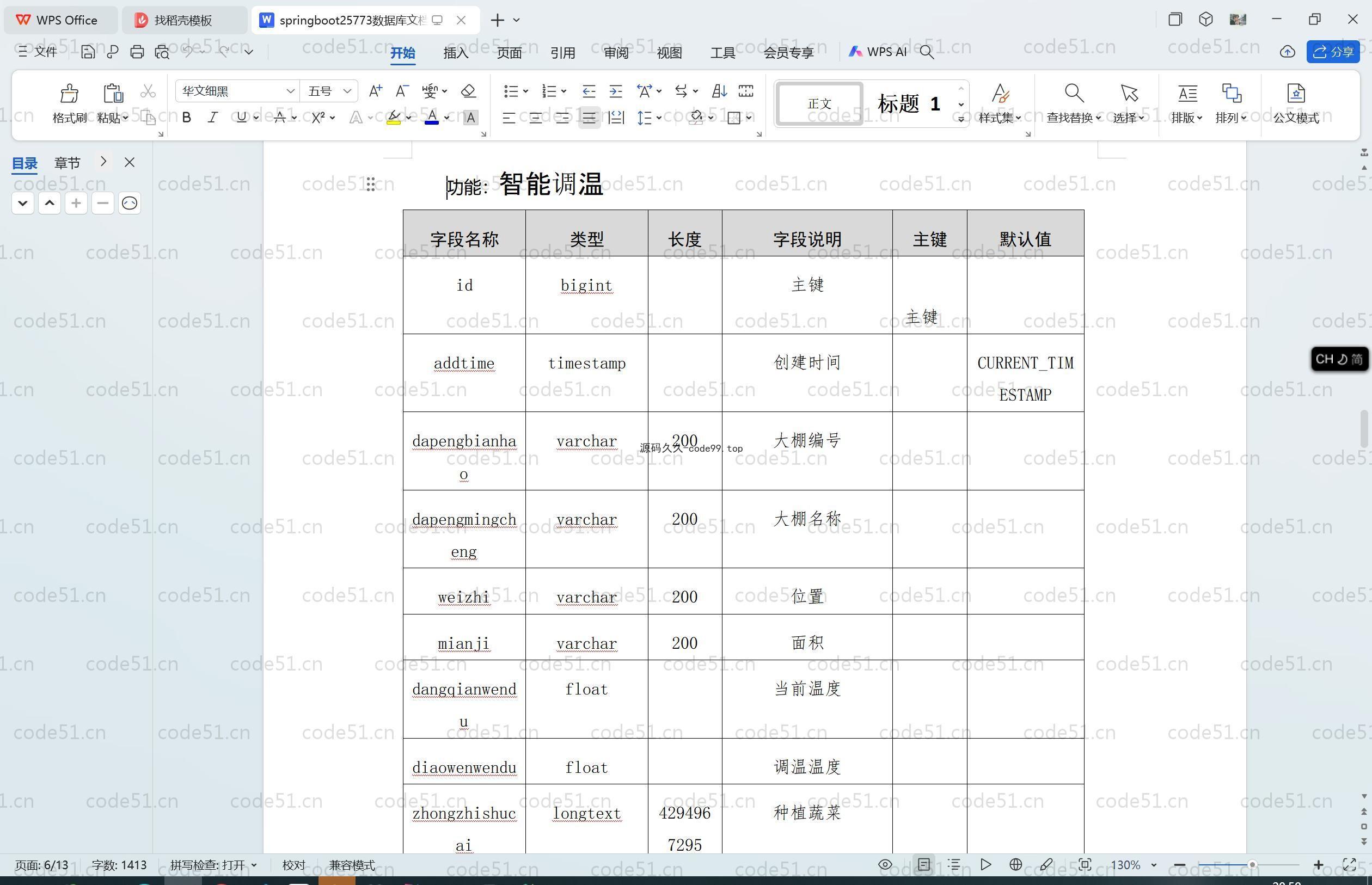Screen dimensions: 1372x885
Task: Expand the bullet list dropdown
Action: tap(525, 91)
